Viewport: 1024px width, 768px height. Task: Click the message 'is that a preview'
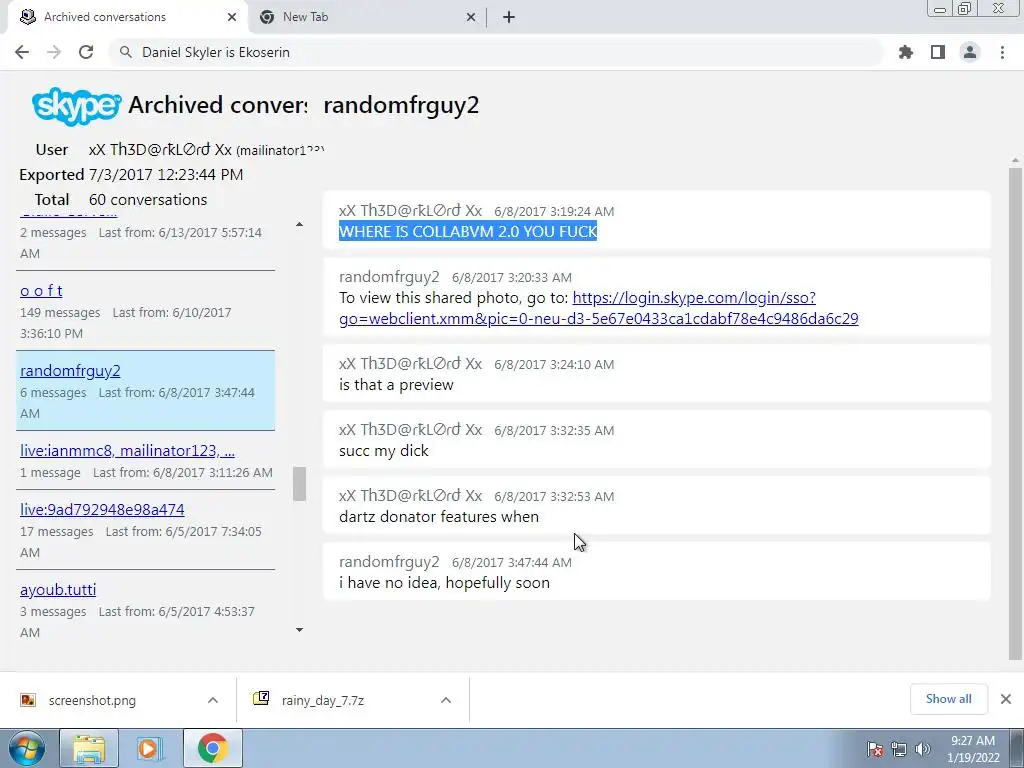coord(396,385)
